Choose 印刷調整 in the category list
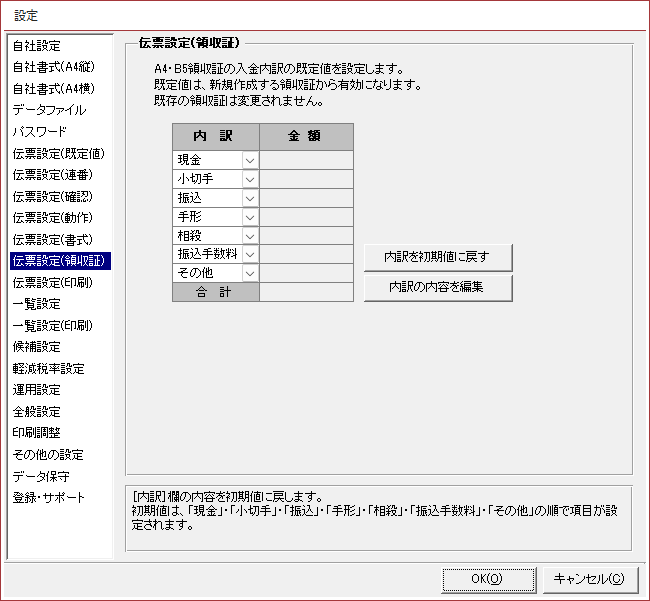650x601 pixels. 37,433
